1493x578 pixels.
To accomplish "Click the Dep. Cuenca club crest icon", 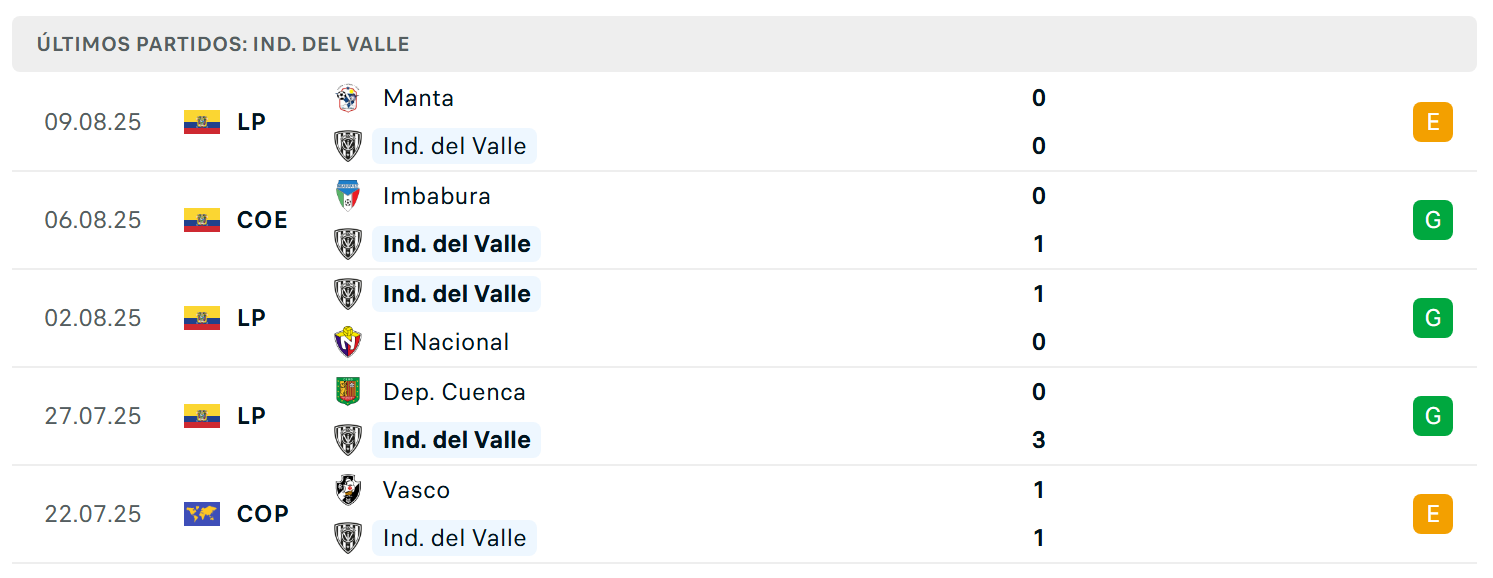I will click(348, 392).
